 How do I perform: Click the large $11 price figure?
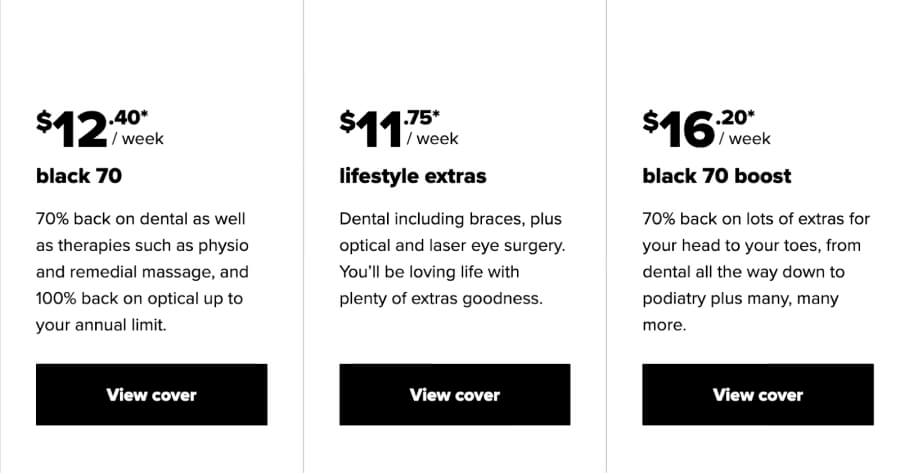click(379, 130)
